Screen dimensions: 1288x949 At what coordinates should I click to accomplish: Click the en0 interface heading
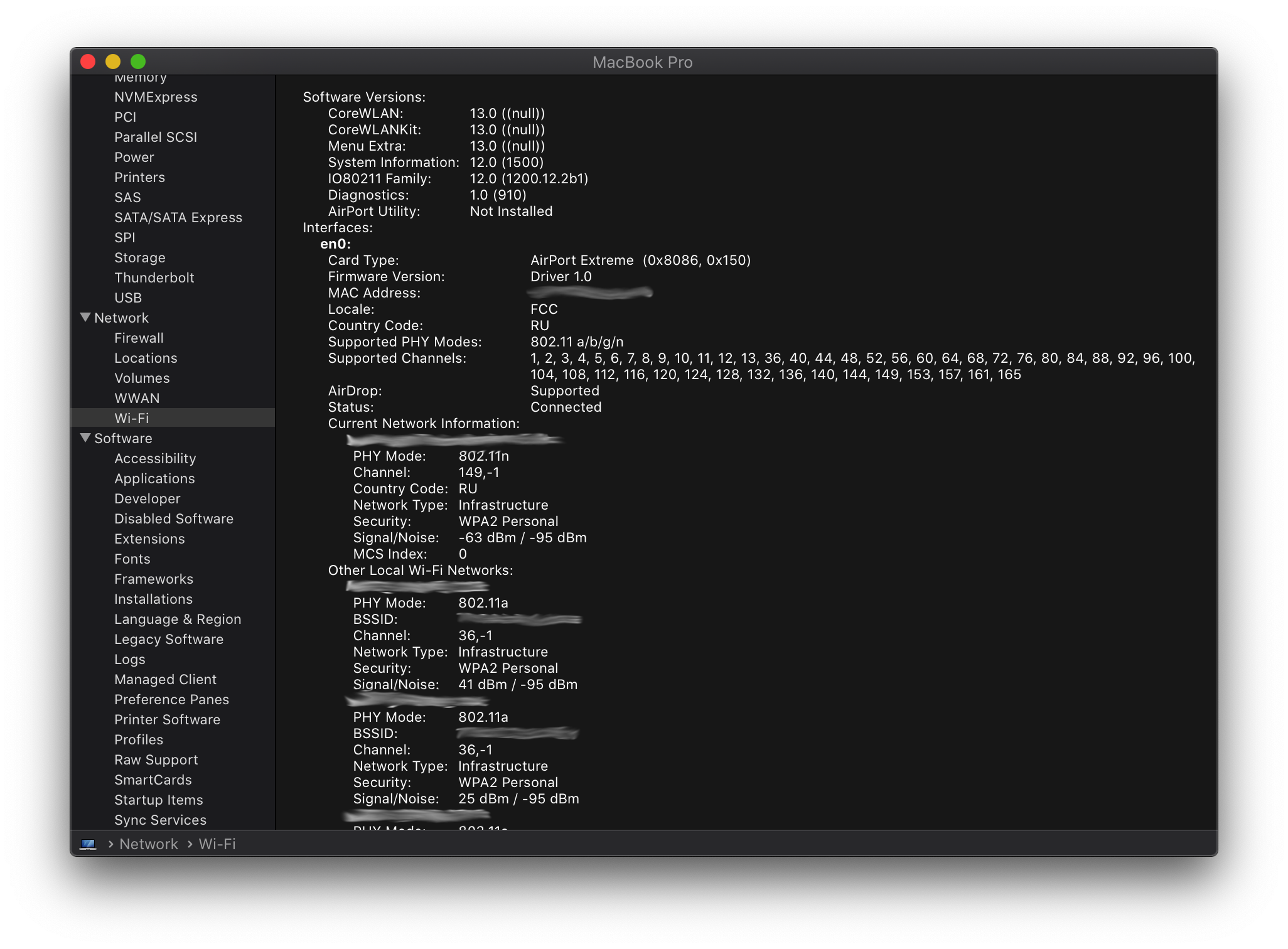(335, 244)
